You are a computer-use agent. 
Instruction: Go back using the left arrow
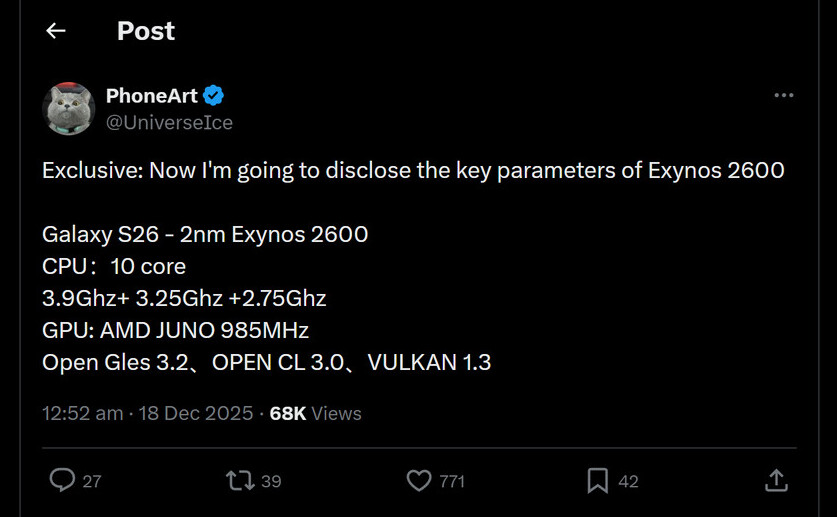pyautogui.click(x=56, y=31)
